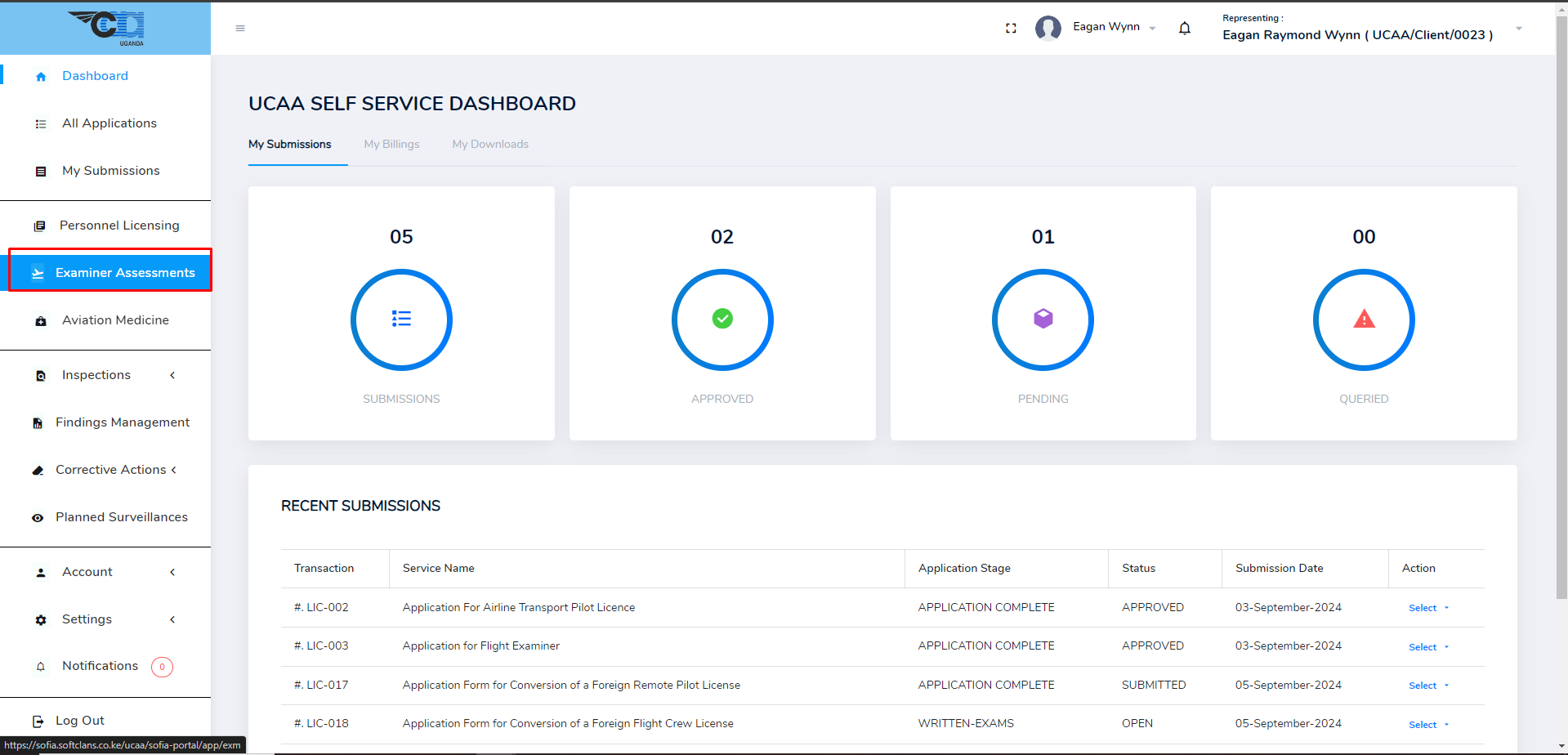Open the Representing client dropdown
This screenshot has width=1568, height=755.
(x=1518, y=29)
